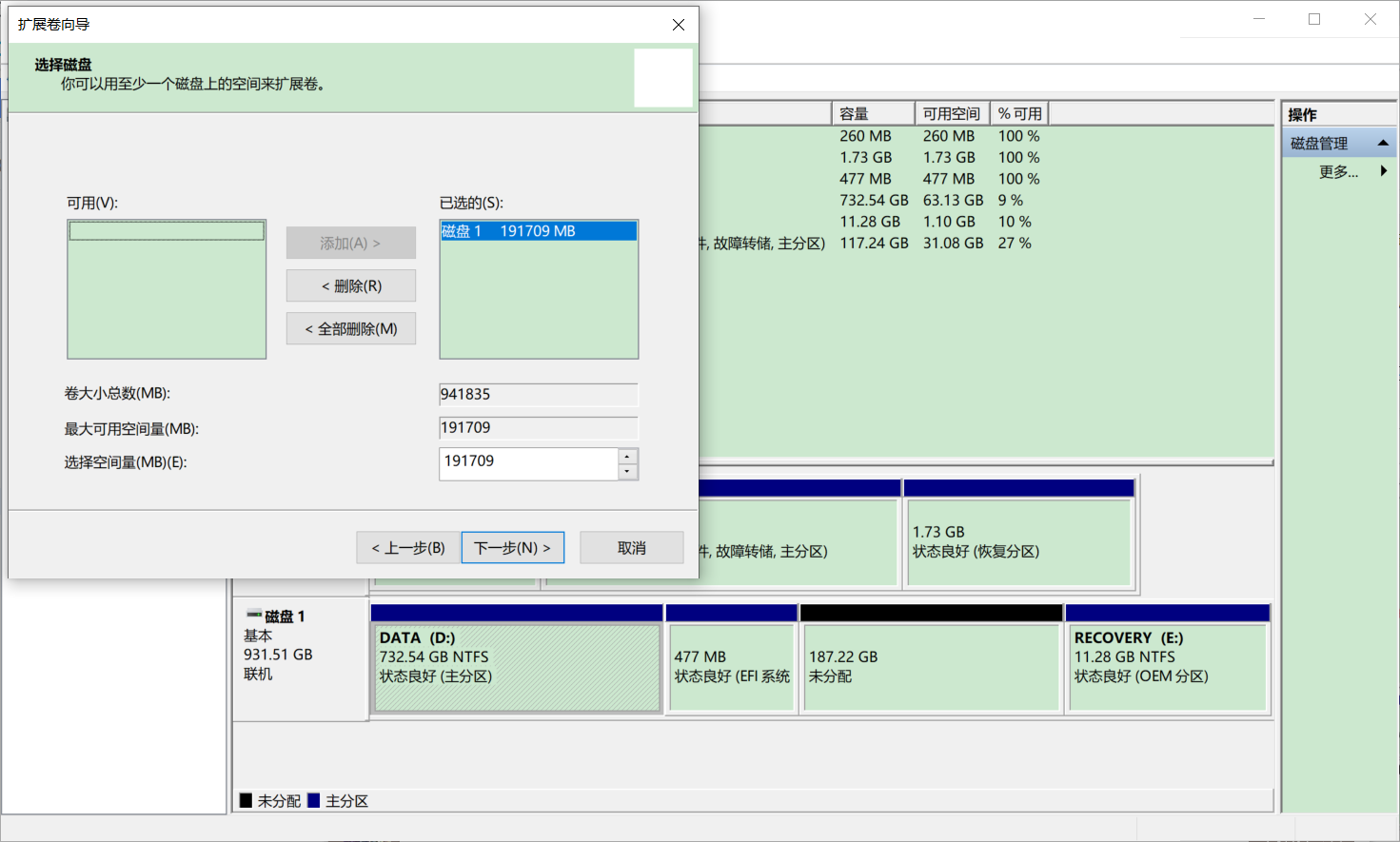This screenshot has height=842, width=1400.
Task: Minimize the Disk Management window
Action: (x=1259, y=19)
